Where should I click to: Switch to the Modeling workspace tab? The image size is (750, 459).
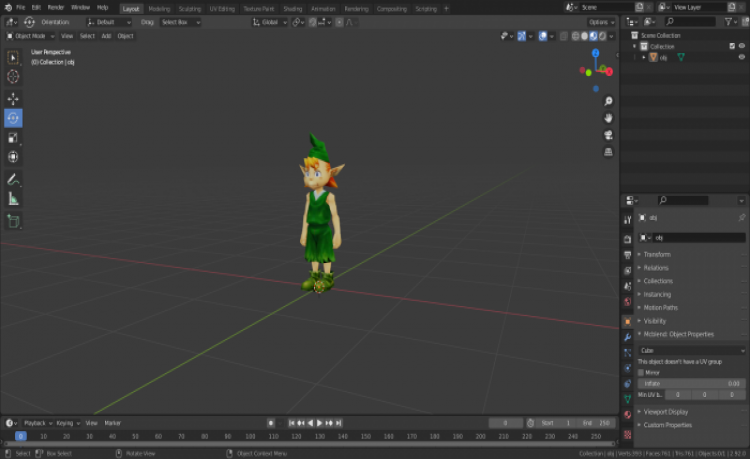tap(159, 9)
